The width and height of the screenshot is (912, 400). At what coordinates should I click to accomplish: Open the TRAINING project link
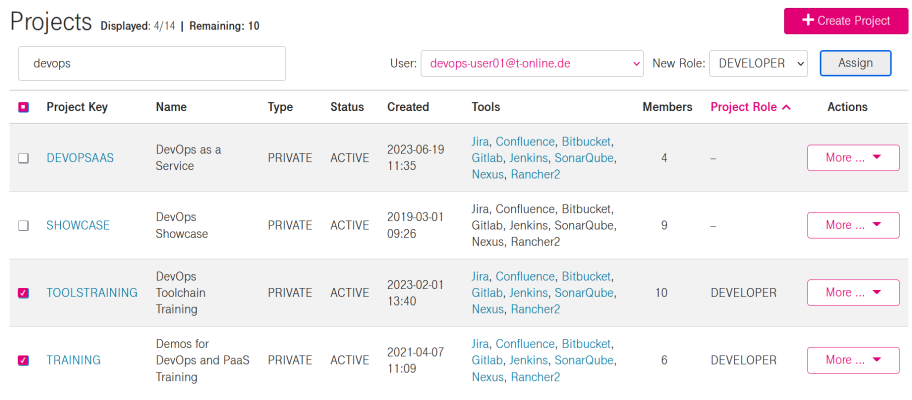click(x=73, y=360)
